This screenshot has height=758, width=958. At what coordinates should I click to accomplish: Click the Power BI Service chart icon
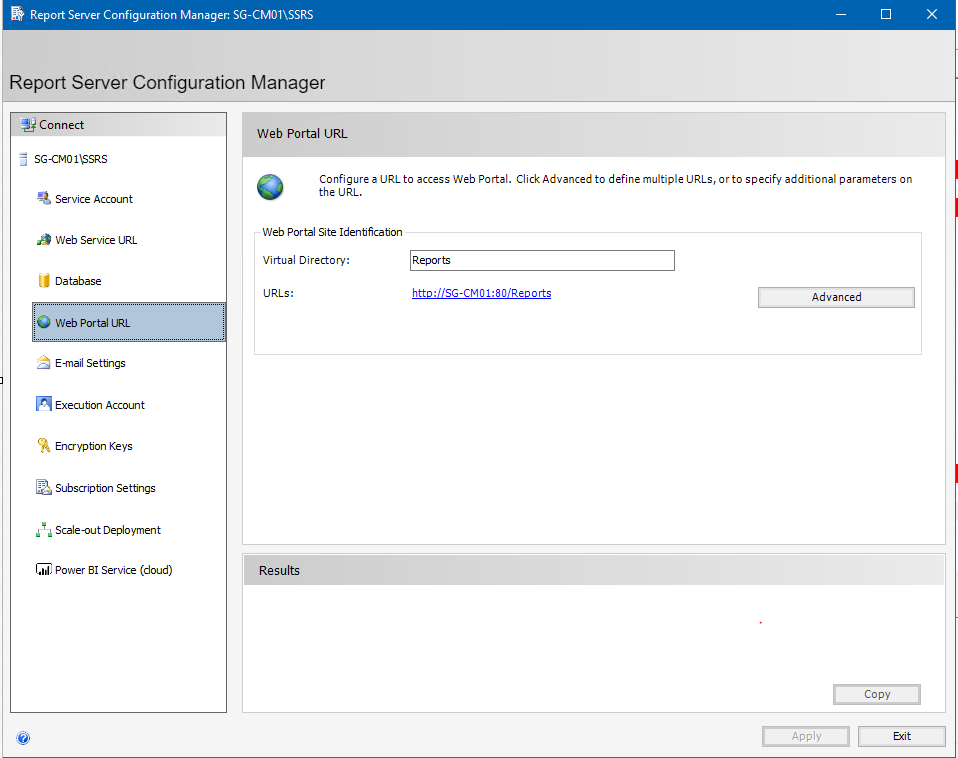(x=43, y=570)
